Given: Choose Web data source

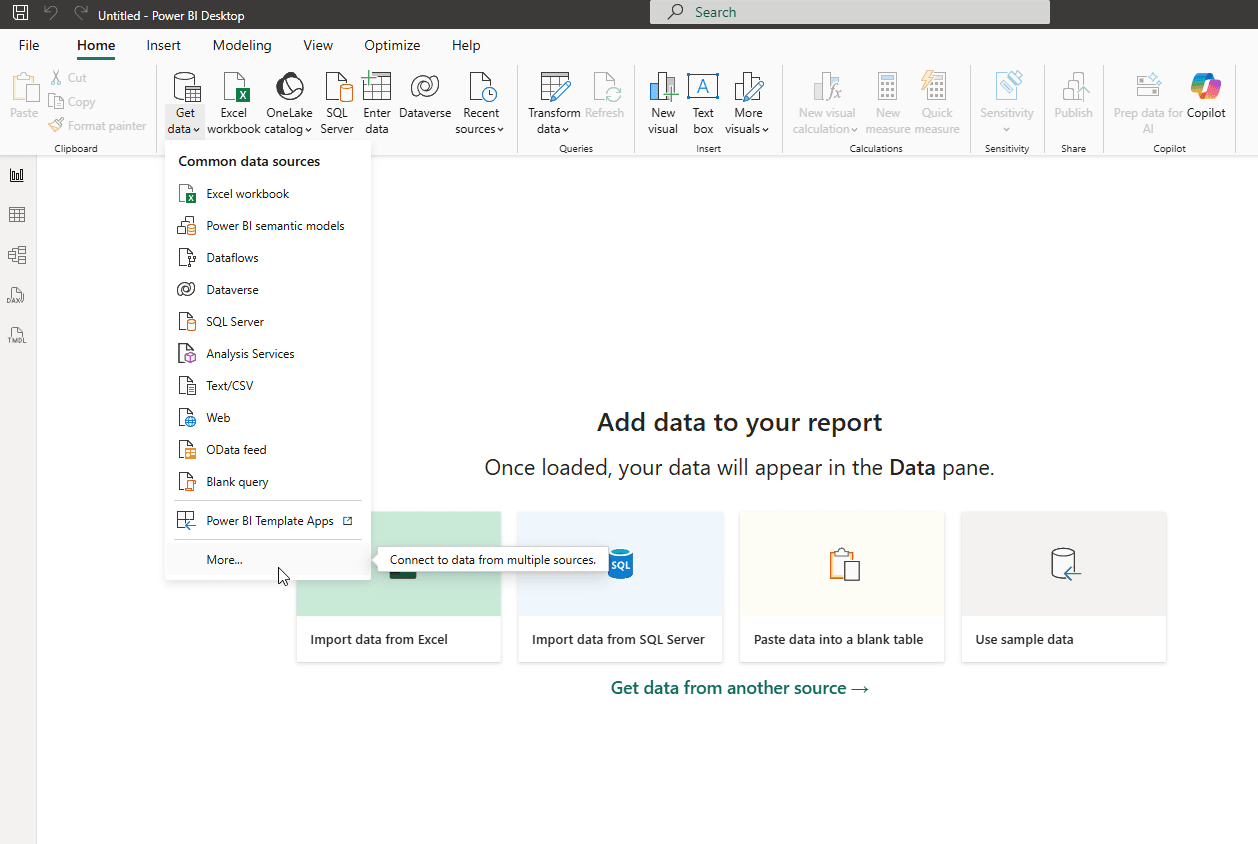Looking at the screenshot, I should coord(268,418).
